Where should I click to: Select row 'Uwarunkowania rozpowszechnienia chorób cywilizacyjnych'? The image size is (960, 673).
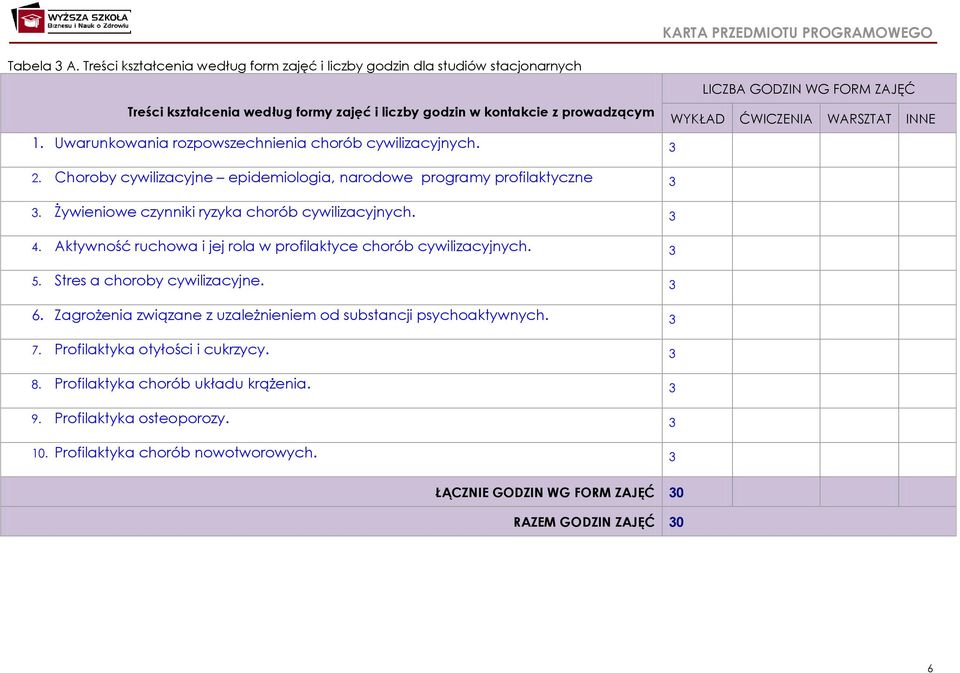[x=478, y=150]
